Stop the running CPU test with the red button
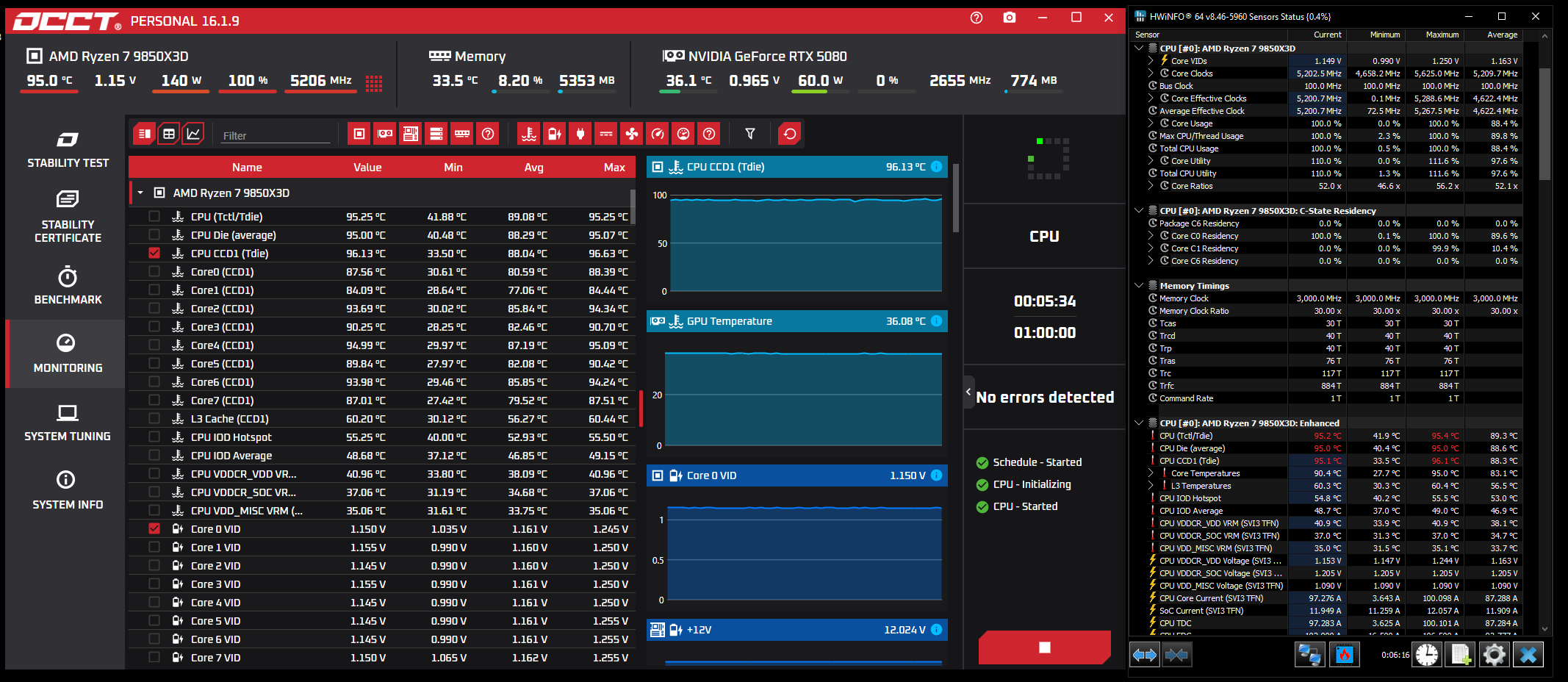 pos(1045,647)
